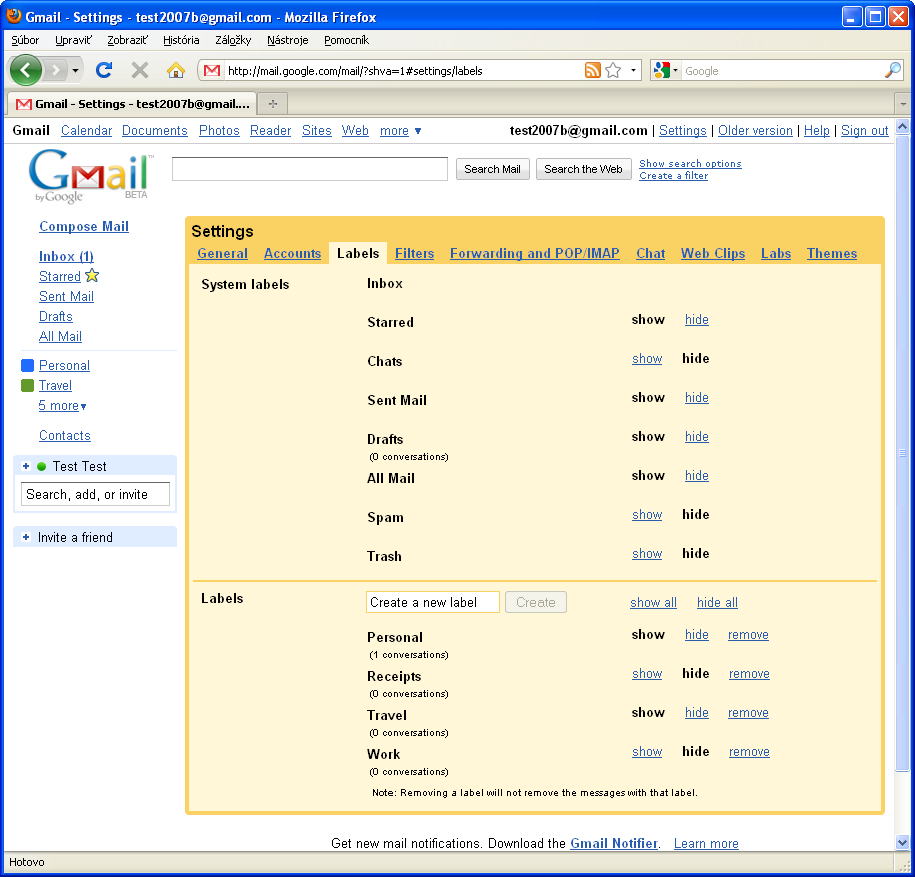Open the search engine chooser dropdown
Screen dimensions: 915x877
665,71
